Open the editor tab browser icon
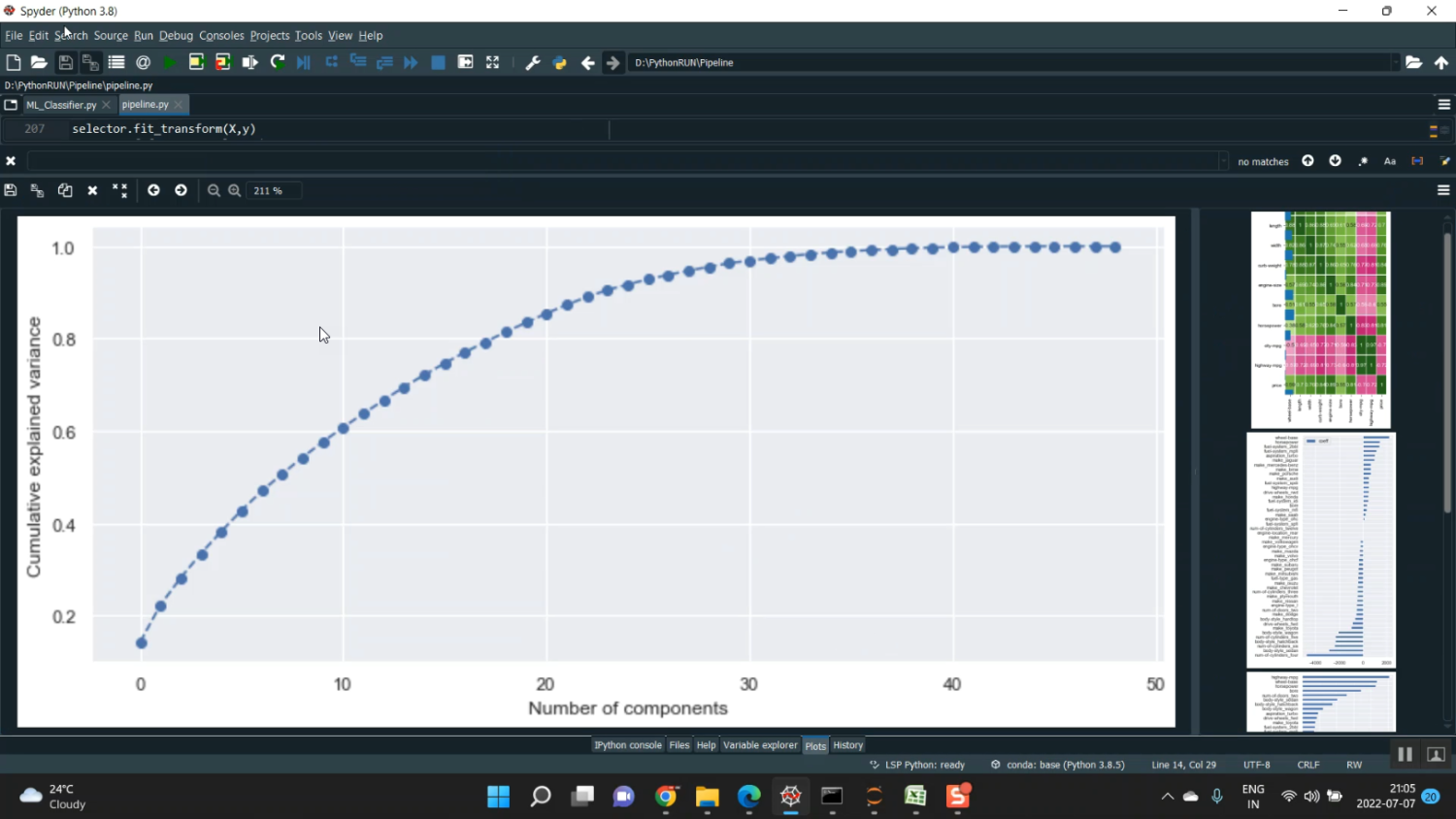The image size is (1456, 819). point(11,105)
